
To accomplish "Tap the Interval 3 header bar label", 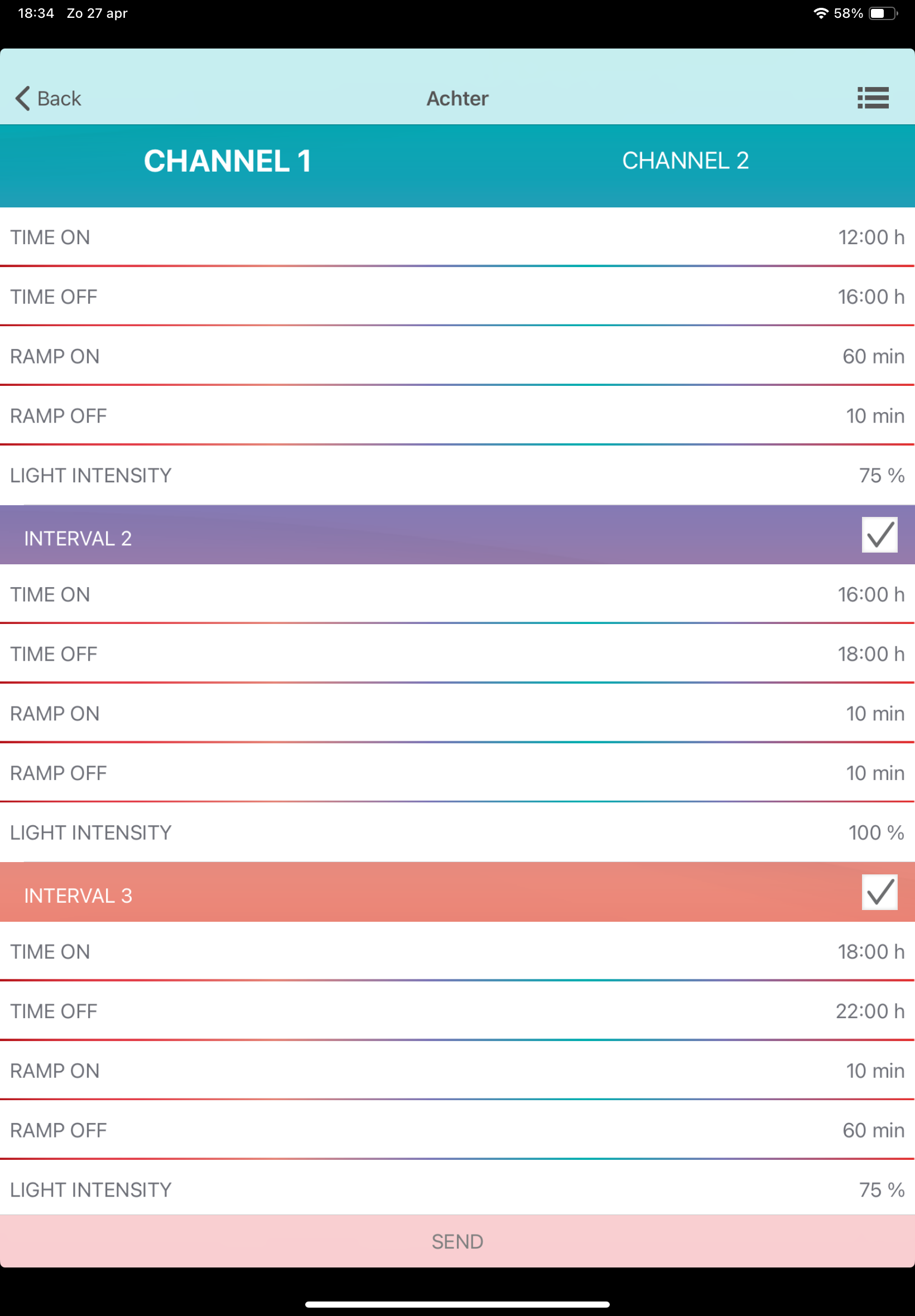I will click(x=78, y=896).
